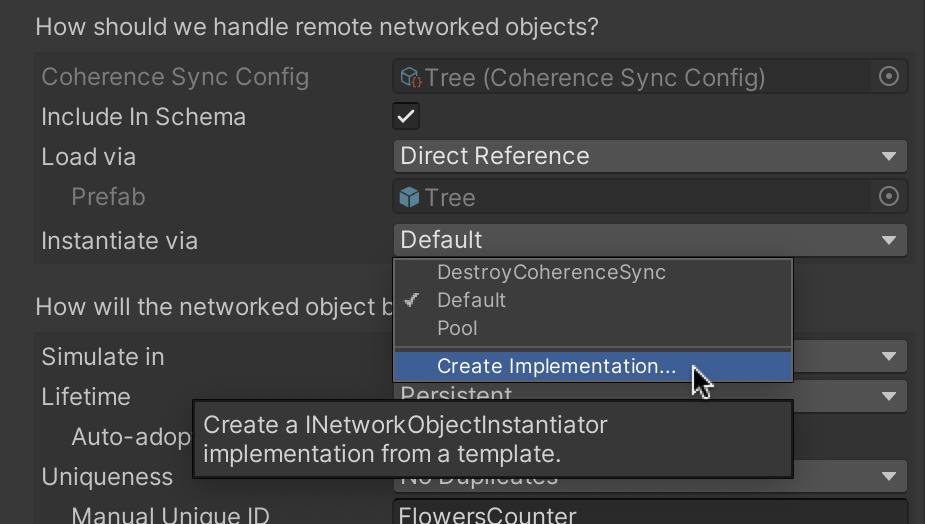Click the Manual Unique ID text field
The width and height of the screenshot is (925, 524).
(x=650, y=514)
